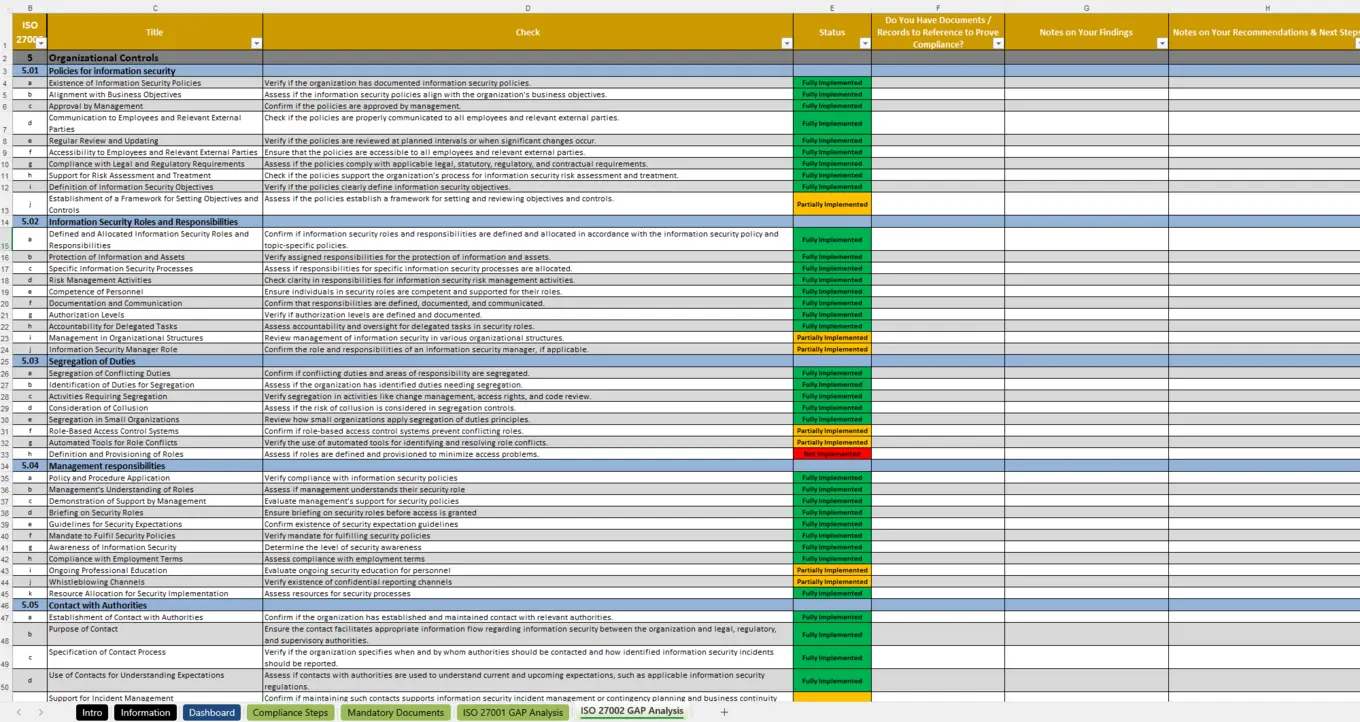Screen dimensions: 1360x722
Task: Open the Title column filter
Action: click(256, 44)
